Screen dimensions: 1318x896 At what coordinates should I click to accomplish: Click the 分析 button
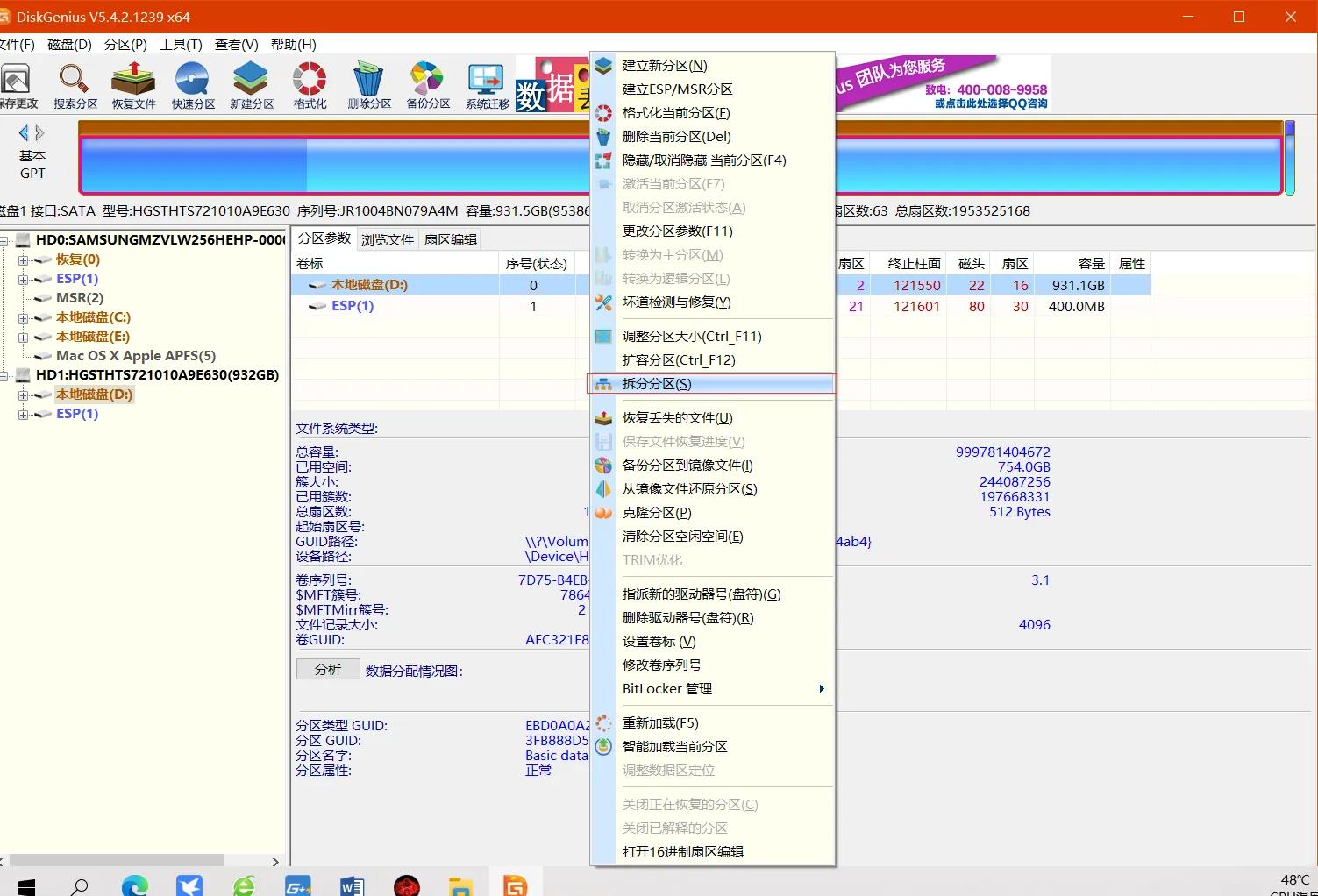pyautogui.click(x=327, y=669)
